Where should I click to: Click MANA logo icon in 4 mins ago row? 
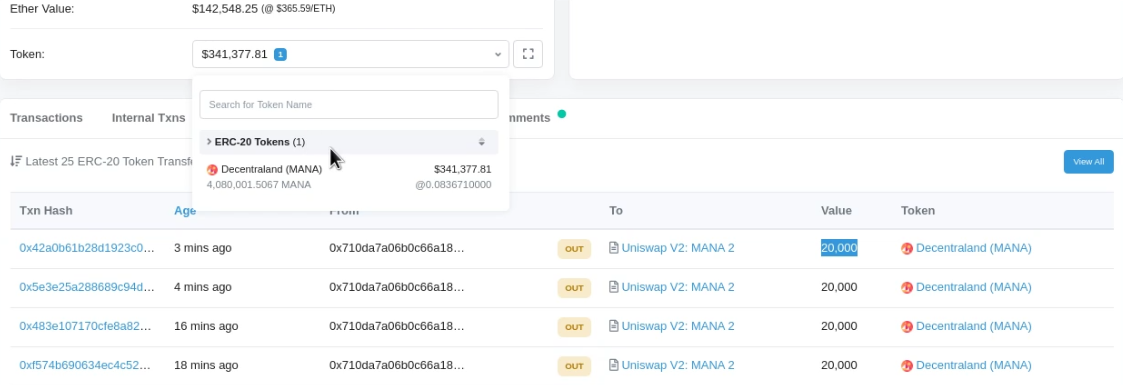tap(907, 288)
